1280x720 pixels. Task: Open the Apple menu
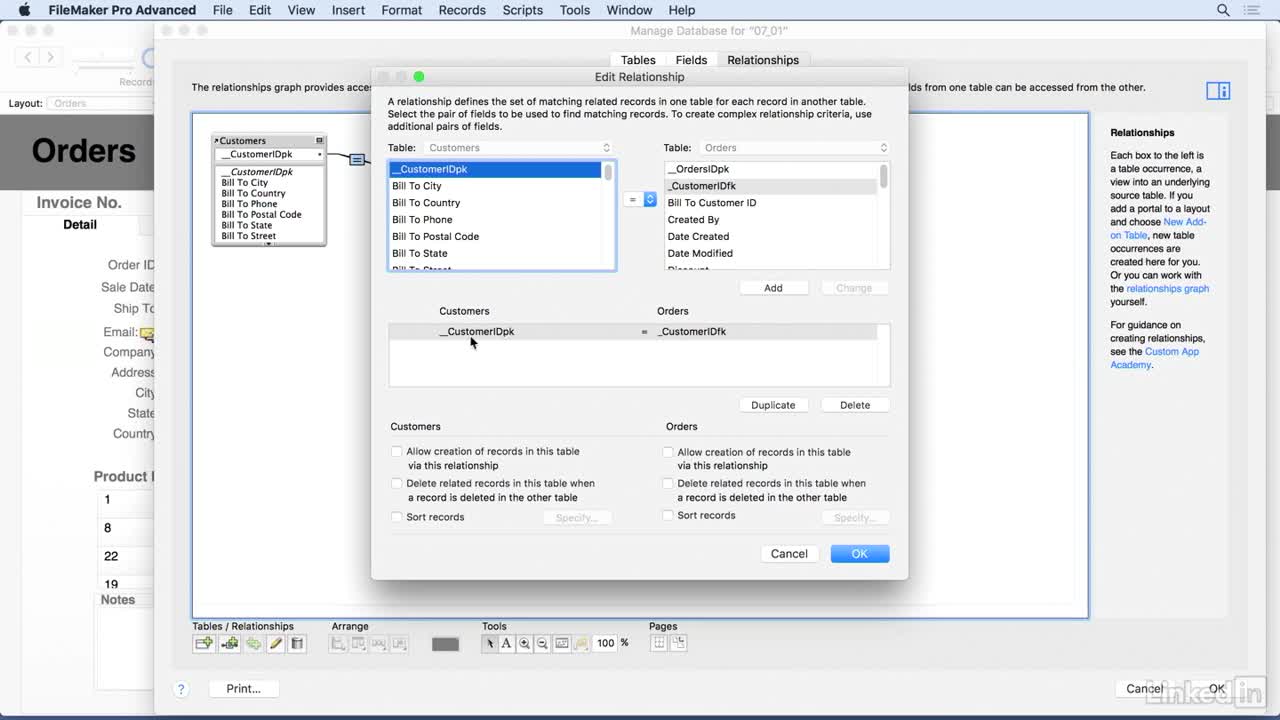click(24, 10)
